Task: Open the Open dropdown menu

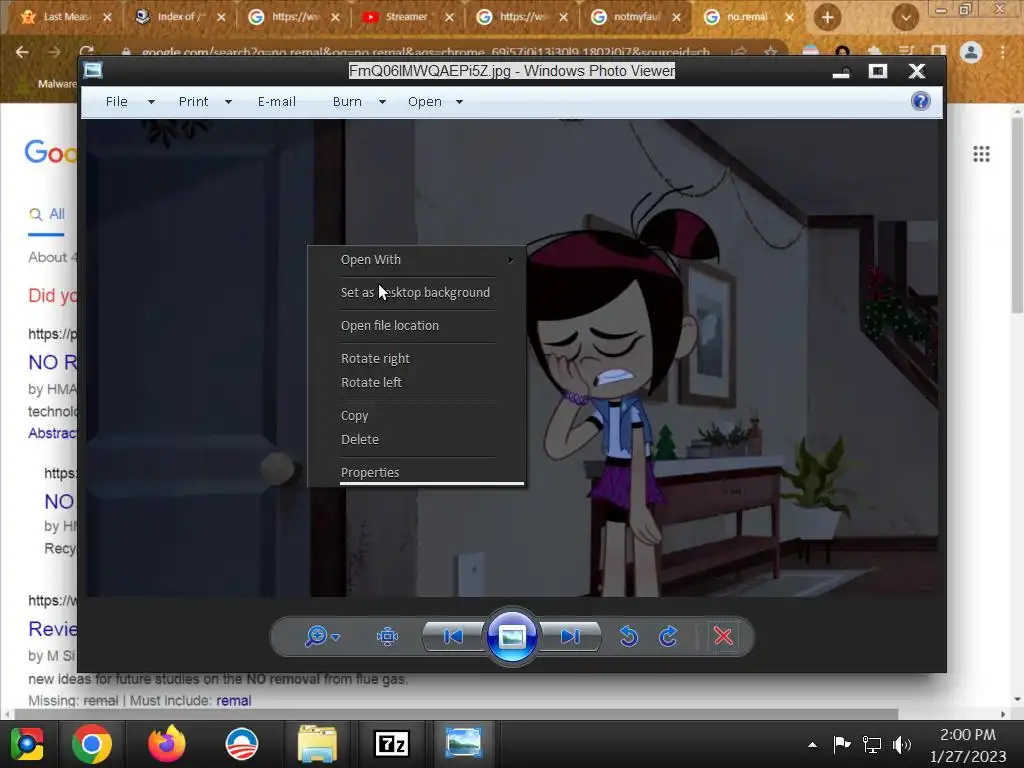Action: (436, 101)
